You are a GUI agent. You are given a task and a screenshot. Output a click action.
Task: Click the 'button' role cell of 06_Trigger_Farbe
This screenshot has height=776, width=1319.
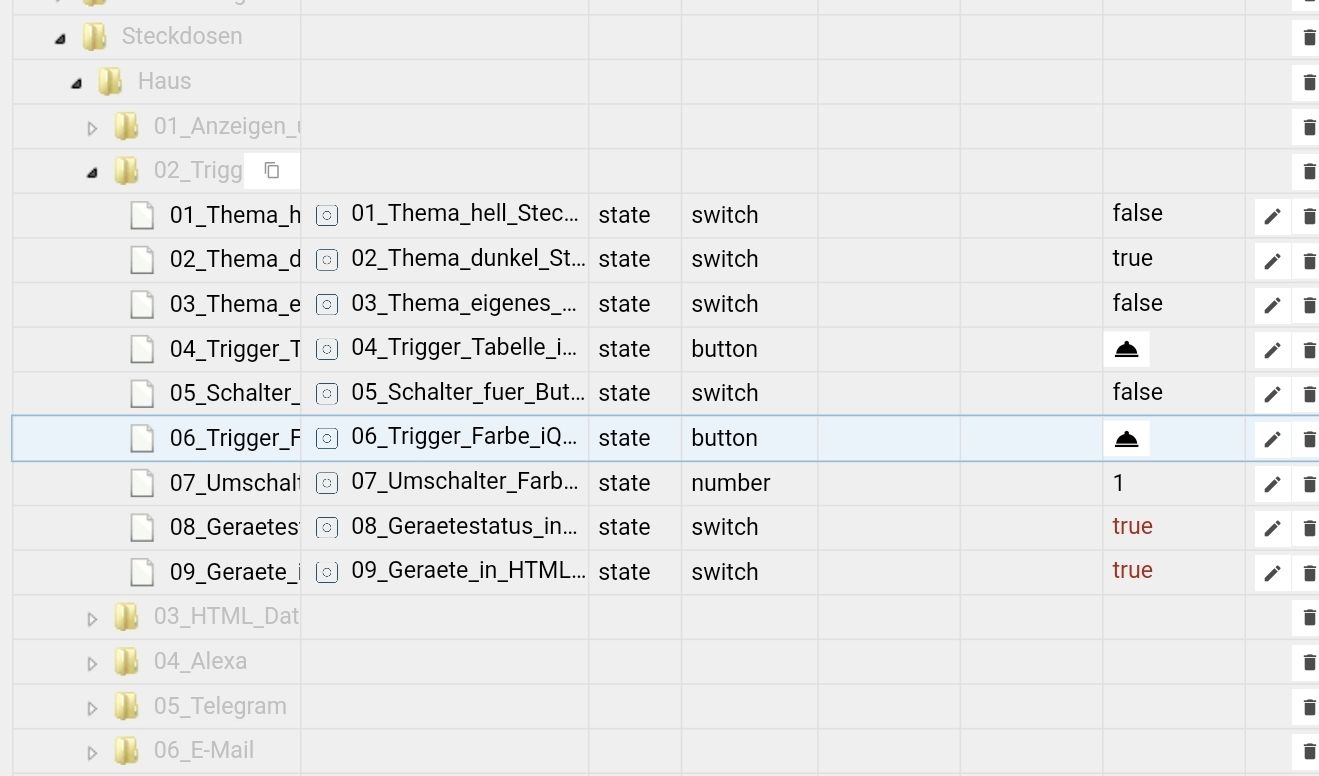(724, 438)
